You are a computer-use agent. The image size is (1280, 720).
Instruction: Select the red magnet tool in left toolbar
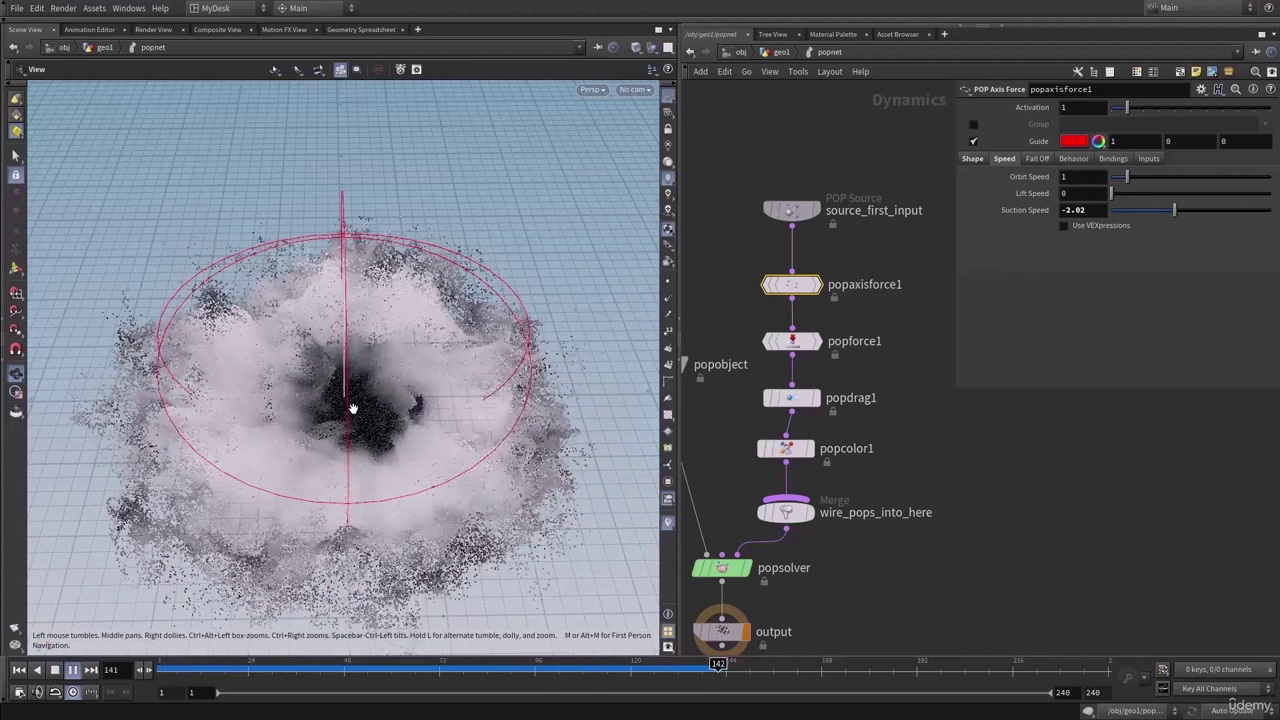(x=16, y=349)
